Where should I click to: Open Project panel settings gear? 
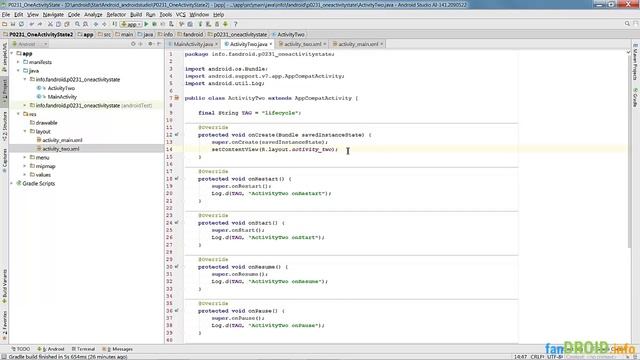[x=151, y=44]
